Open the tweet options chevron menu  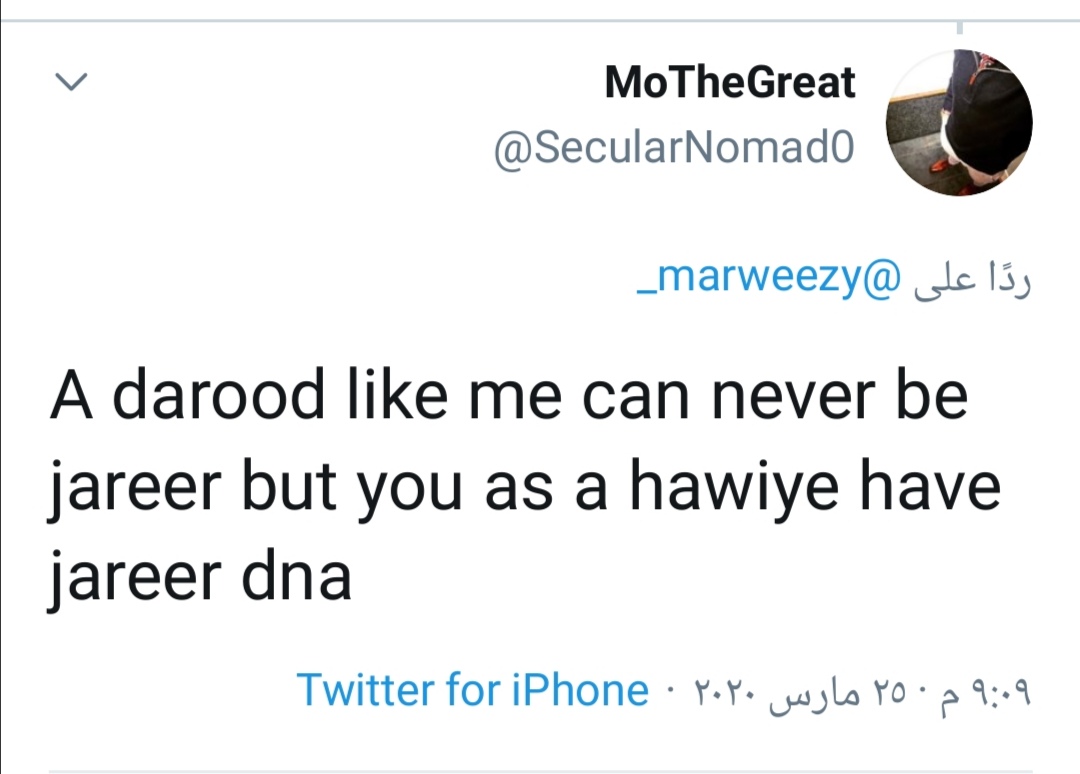point(70,82)
